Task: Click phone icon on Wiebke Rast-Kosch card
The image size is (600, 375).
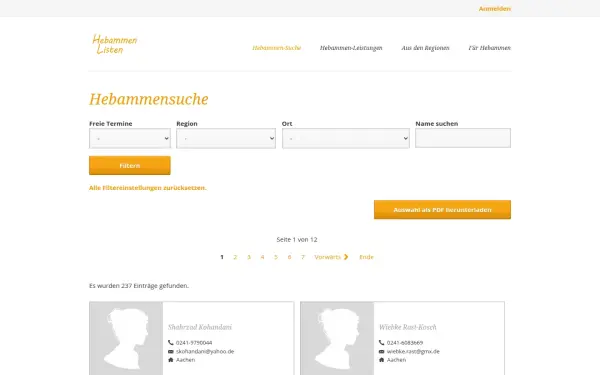Action: (382, 342)
